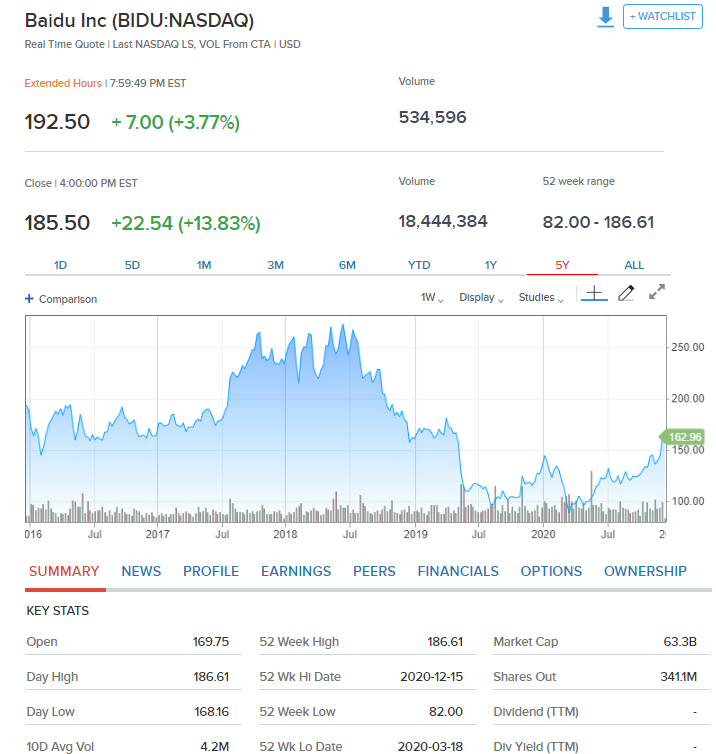Select the pencil drawing tool icon
Viewport: 716px width, 754px height.
[626, 294]
